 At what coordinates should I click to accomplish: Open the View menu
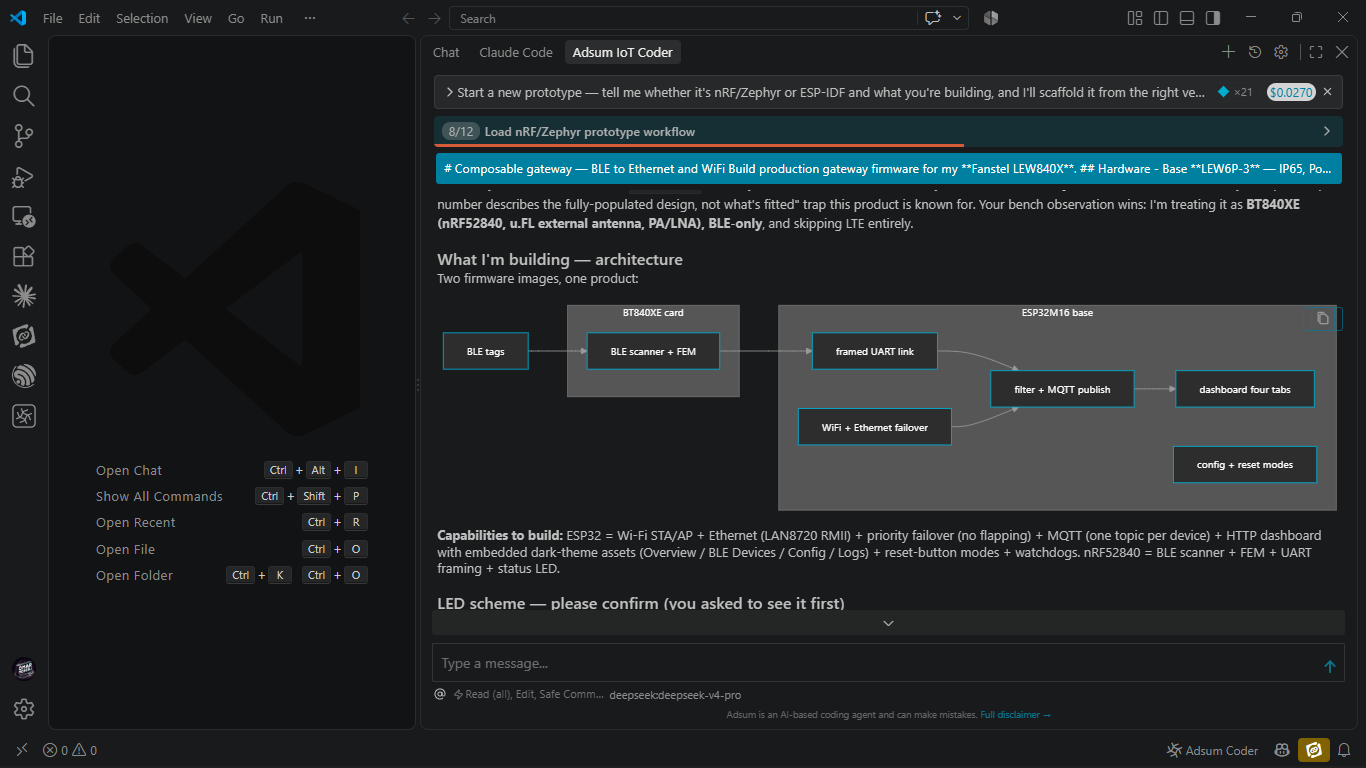(x=198, y=18)
